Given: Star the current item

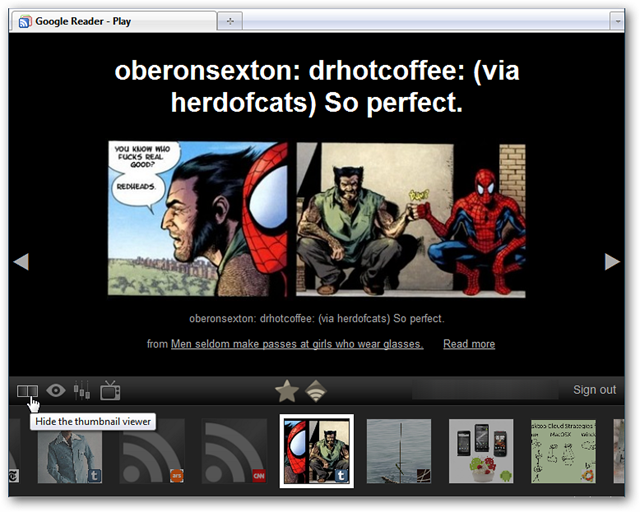Looking at the screenshot, I should click(287, 391).
